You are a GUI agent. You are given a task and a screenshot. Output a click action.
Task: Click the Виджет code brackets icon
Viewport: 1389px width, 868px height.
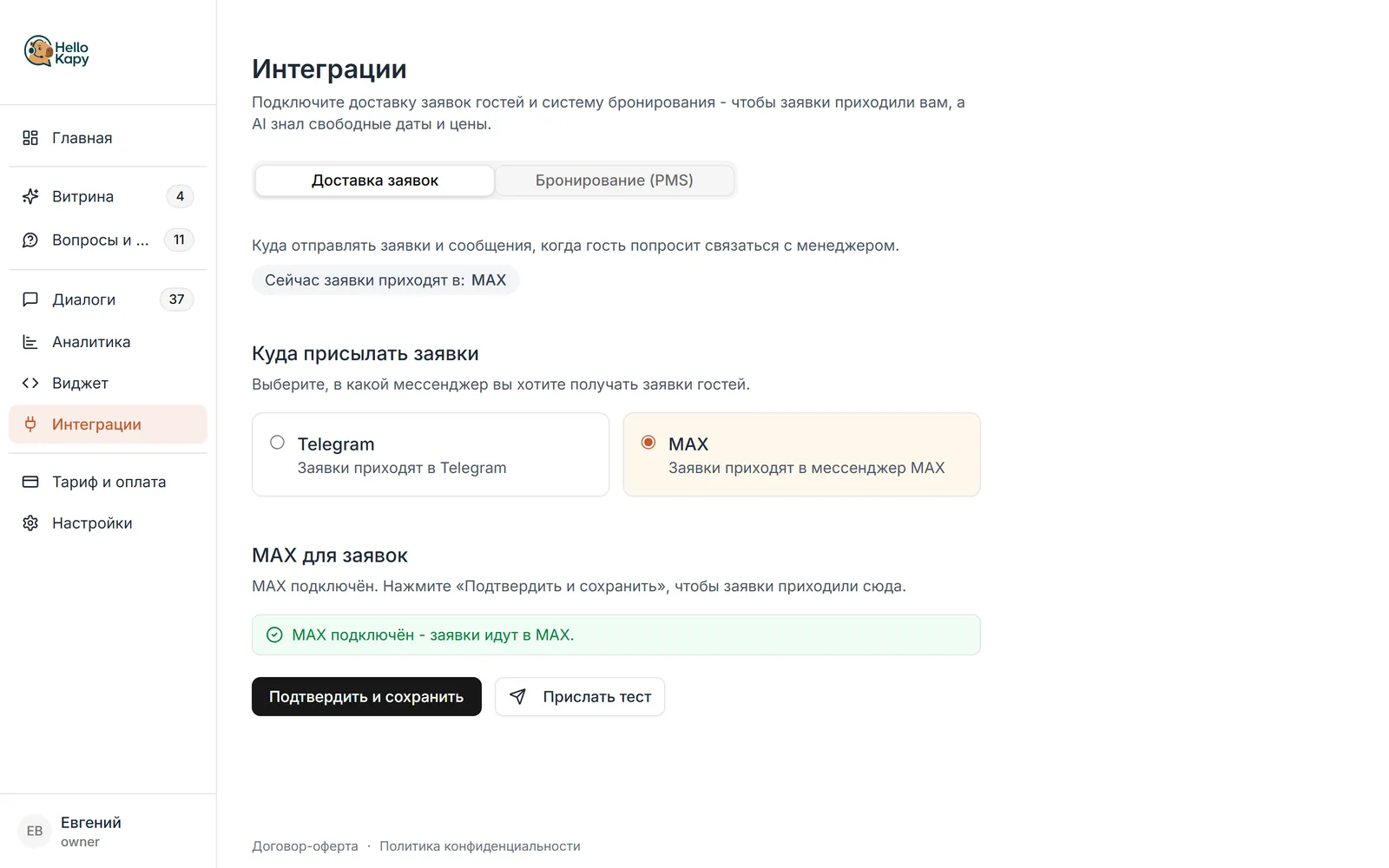tap(30, 383)
